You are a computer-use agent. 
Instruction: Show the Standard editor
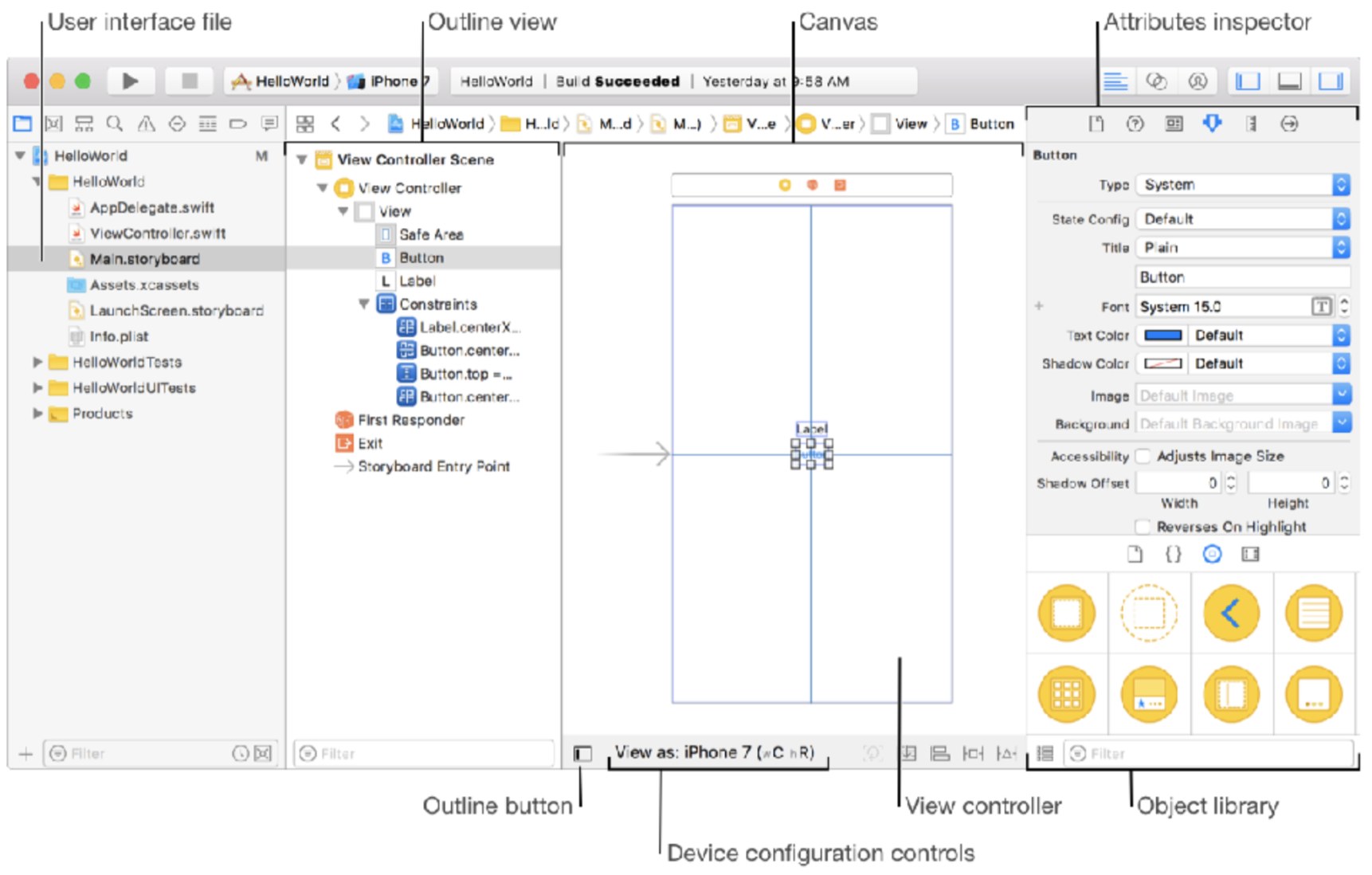point(1115,80)
